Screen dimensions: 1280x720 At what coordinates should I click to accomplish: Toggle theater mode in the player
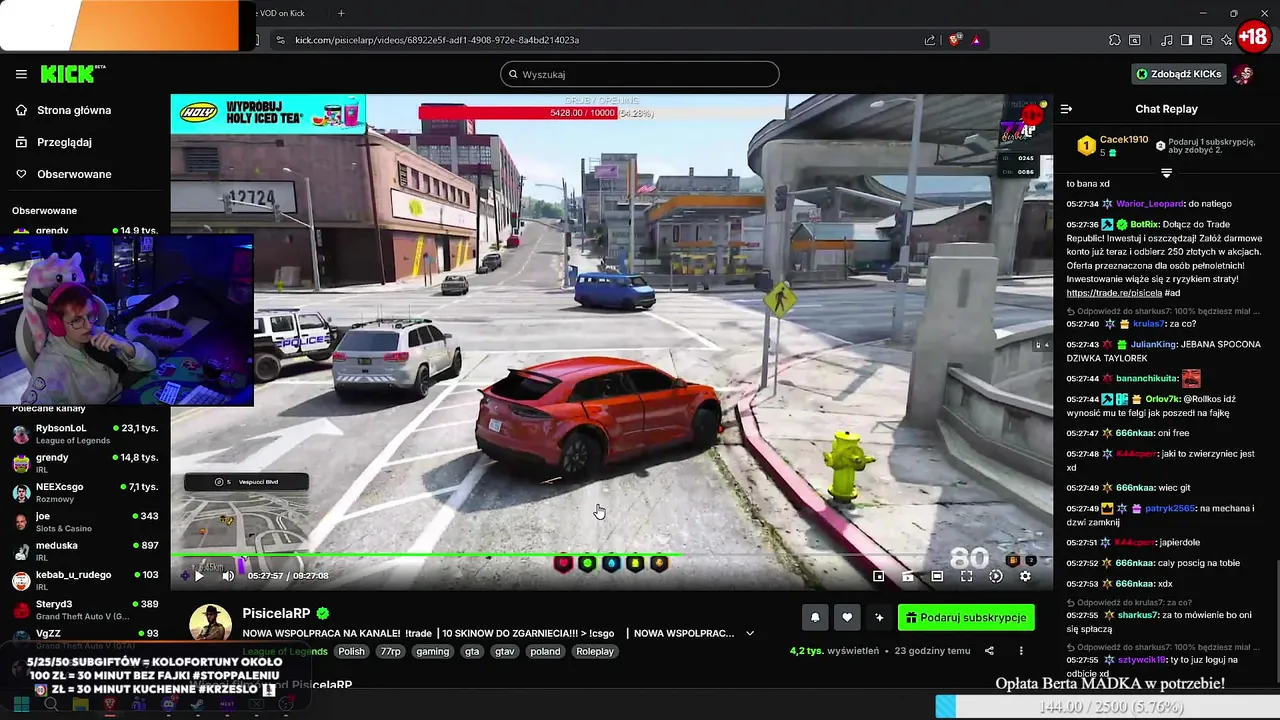pos(937,576)
